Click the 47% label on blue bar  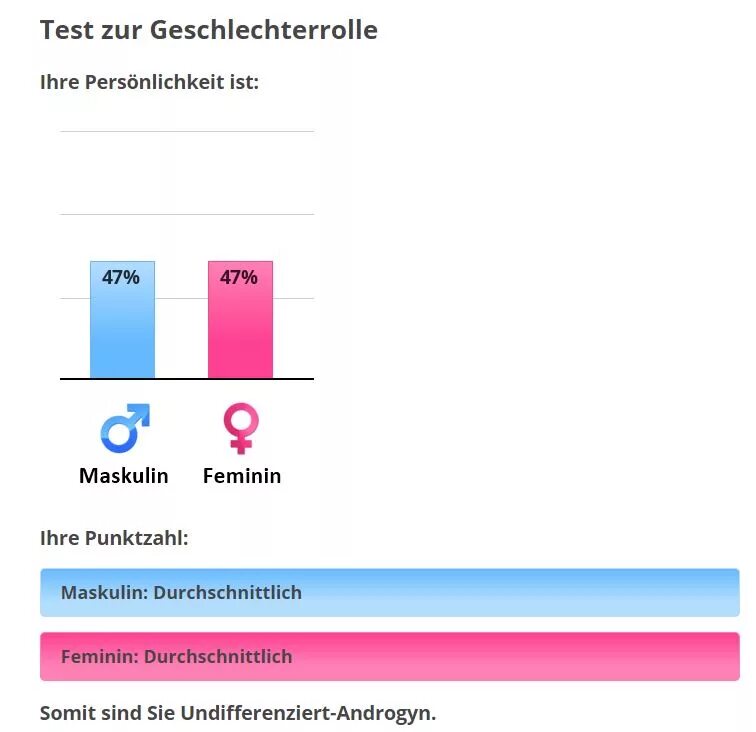click(121, 277)
